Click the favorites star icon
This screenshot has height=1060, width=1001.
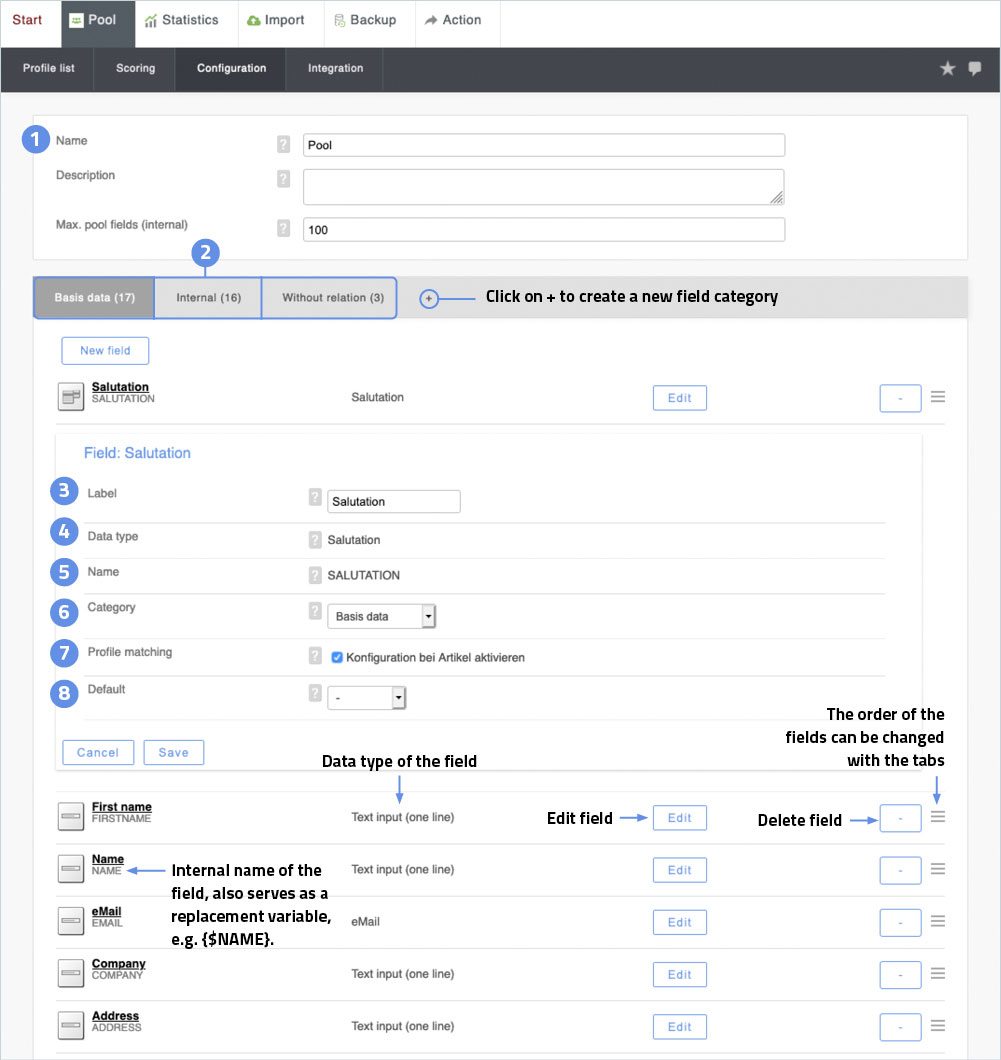click(x=947, y=69)
